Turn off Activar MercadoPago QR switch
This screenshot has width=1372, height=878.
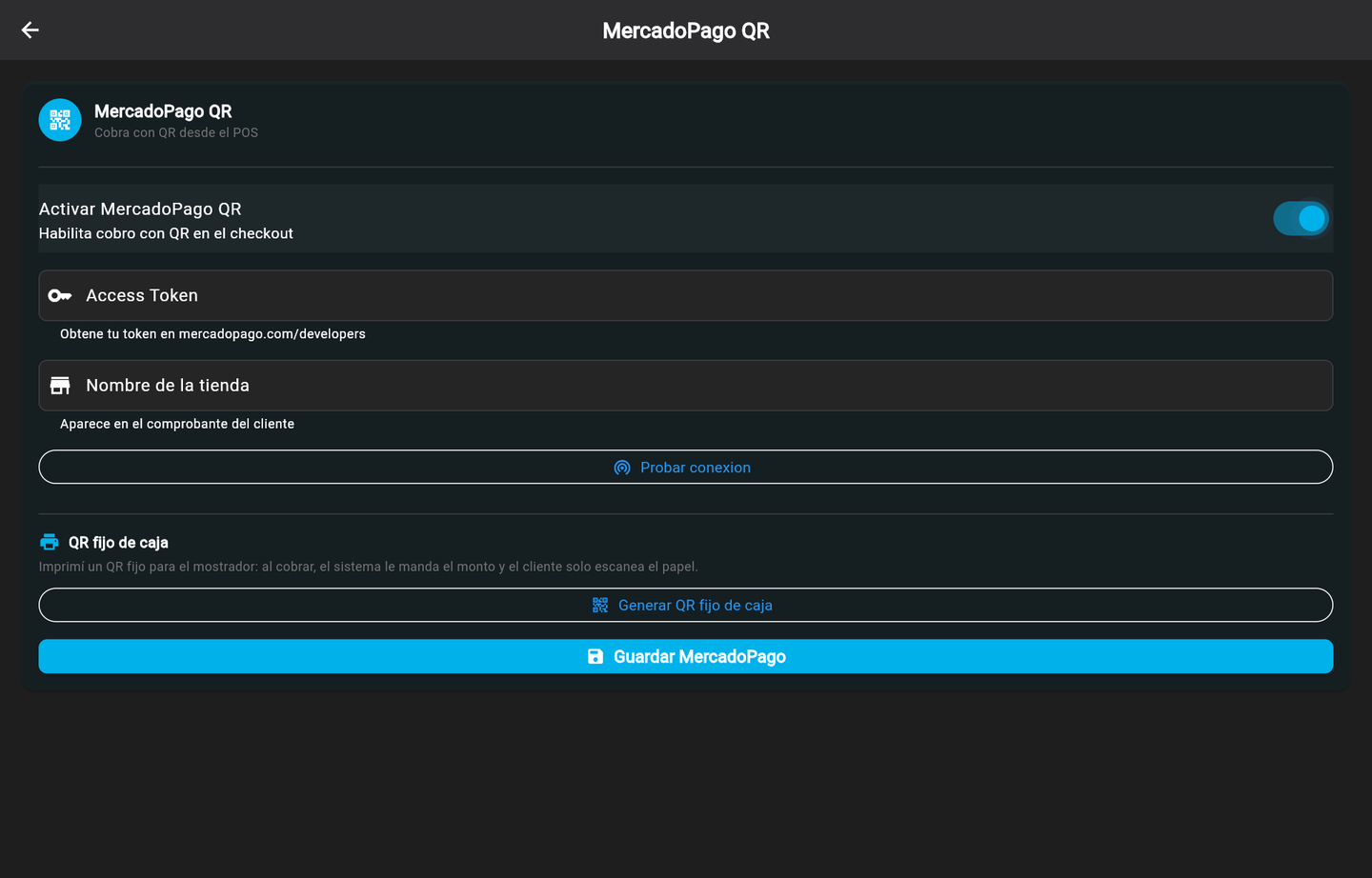(1301, 218)
